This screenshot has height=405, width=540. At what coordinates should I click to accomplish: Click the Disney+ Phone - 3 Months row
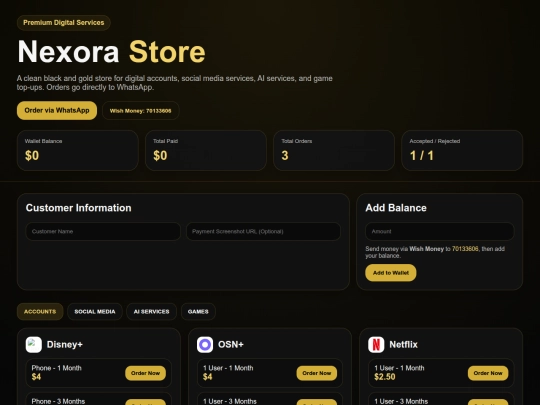pyautogui.click(x=99, y=399)
